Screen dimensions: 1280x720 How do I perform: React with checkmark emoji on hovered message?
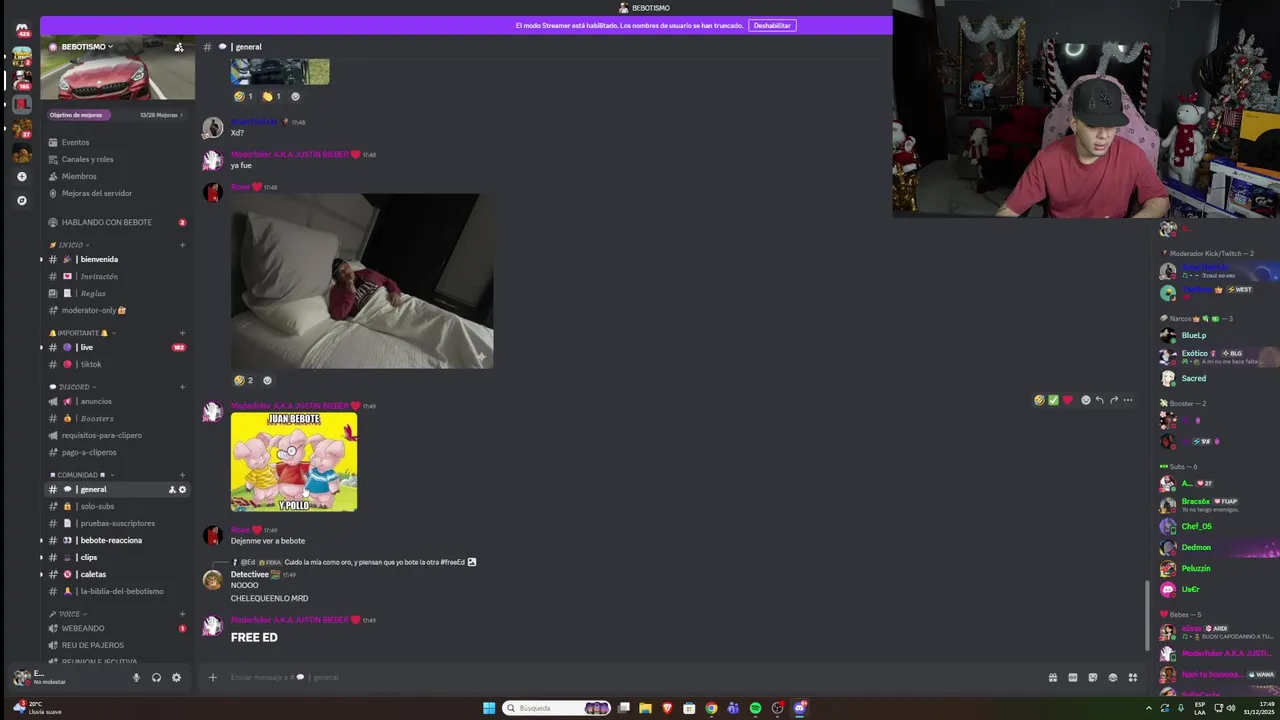pyautogui.click(x=1053, y=400)
